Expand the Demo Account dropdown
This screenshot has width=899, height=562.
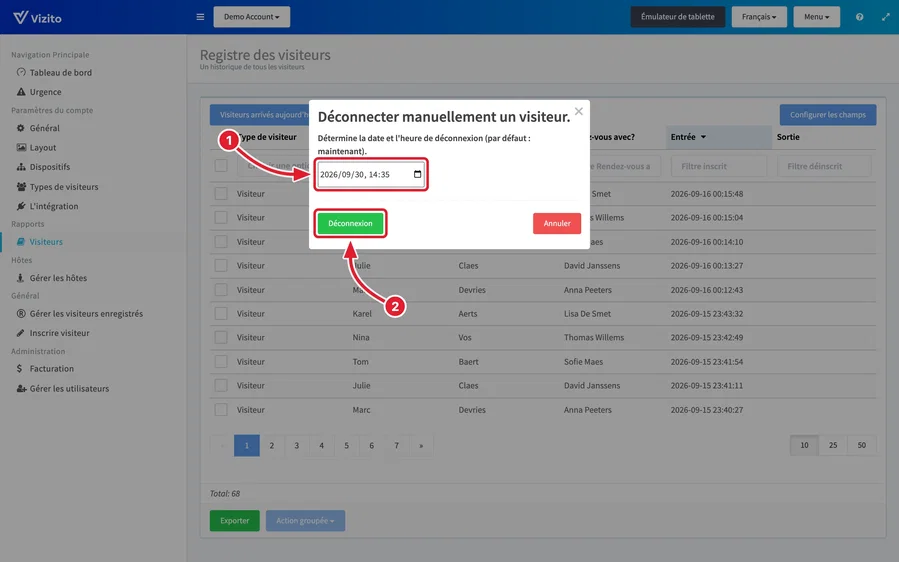pos(252,17)
